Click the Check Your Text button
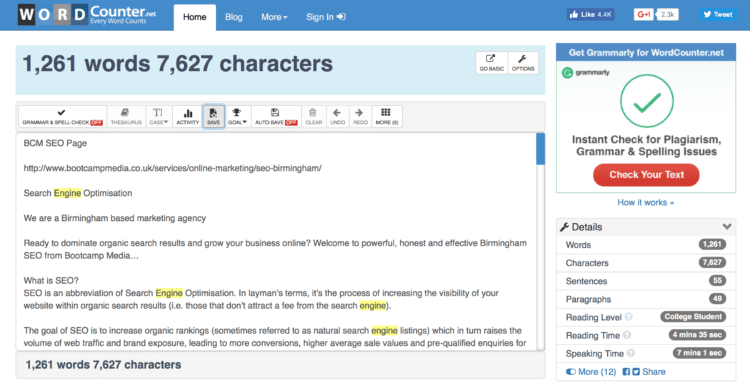The image size is (750, 386). (646, 175)
